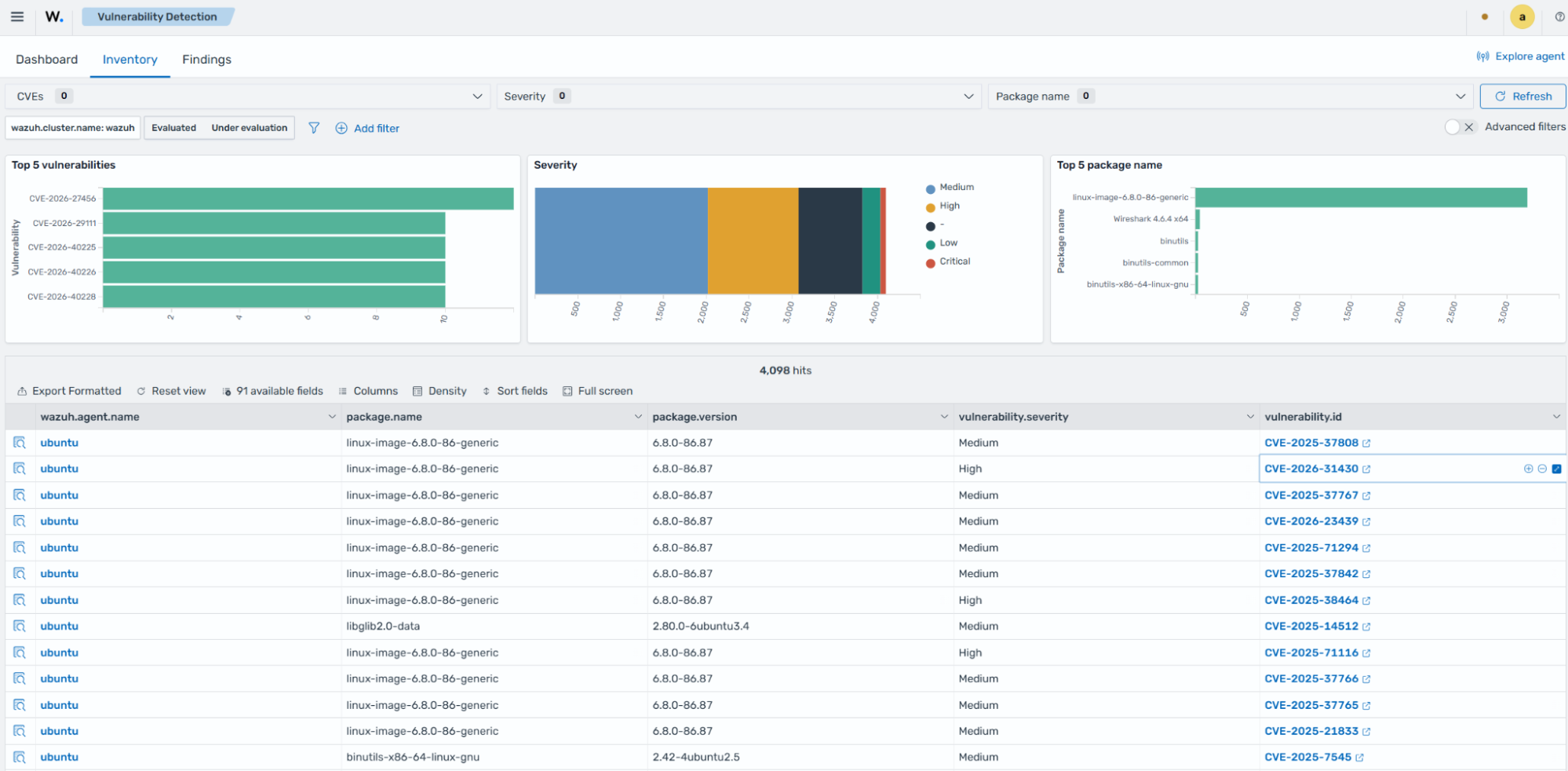Switch to the Dashboard tab
This screenshot has height=771, width=1568.
click(47, 60)
